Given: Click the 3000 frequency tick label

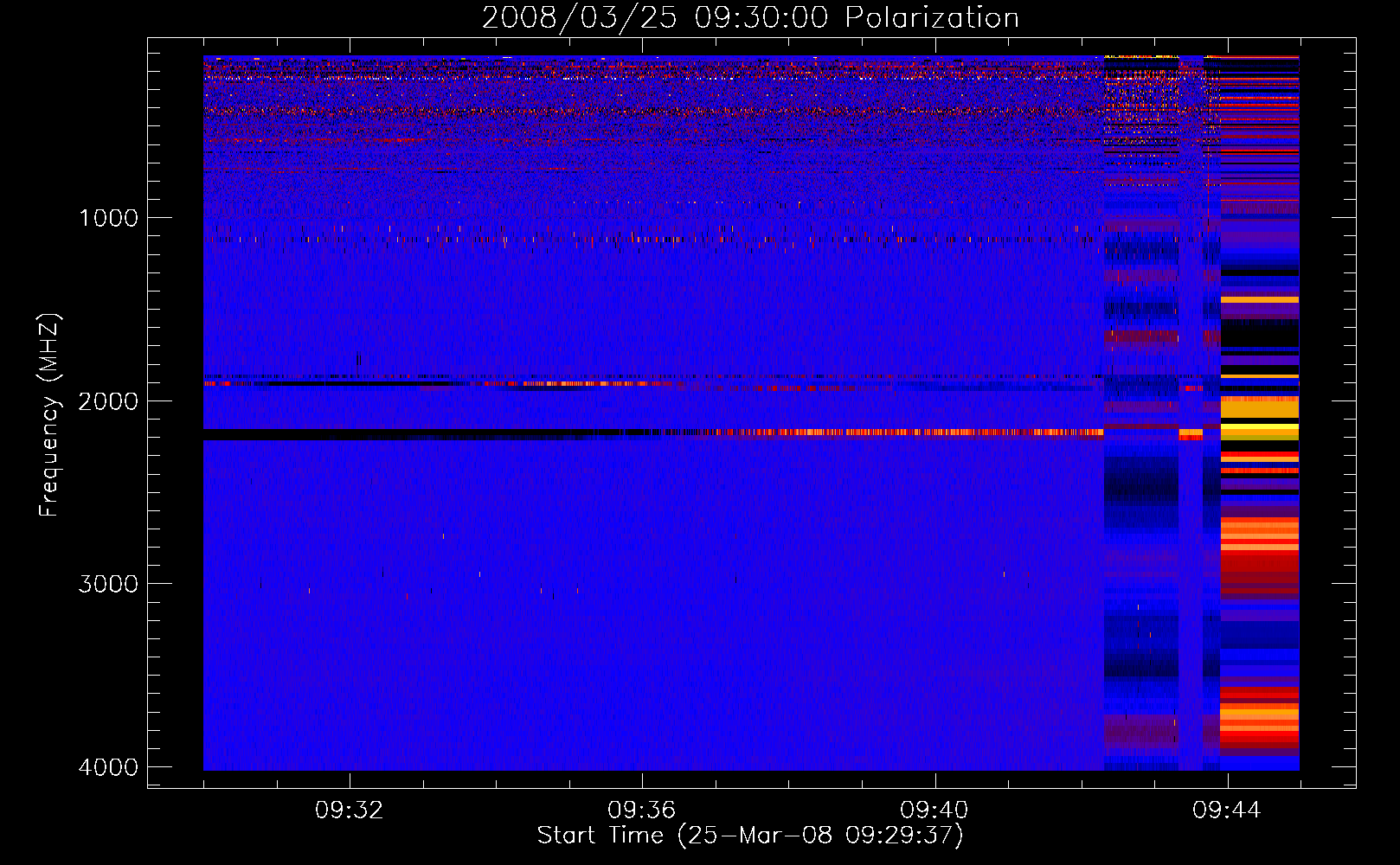Looking at the screenshot, I should tap(108, 584).
